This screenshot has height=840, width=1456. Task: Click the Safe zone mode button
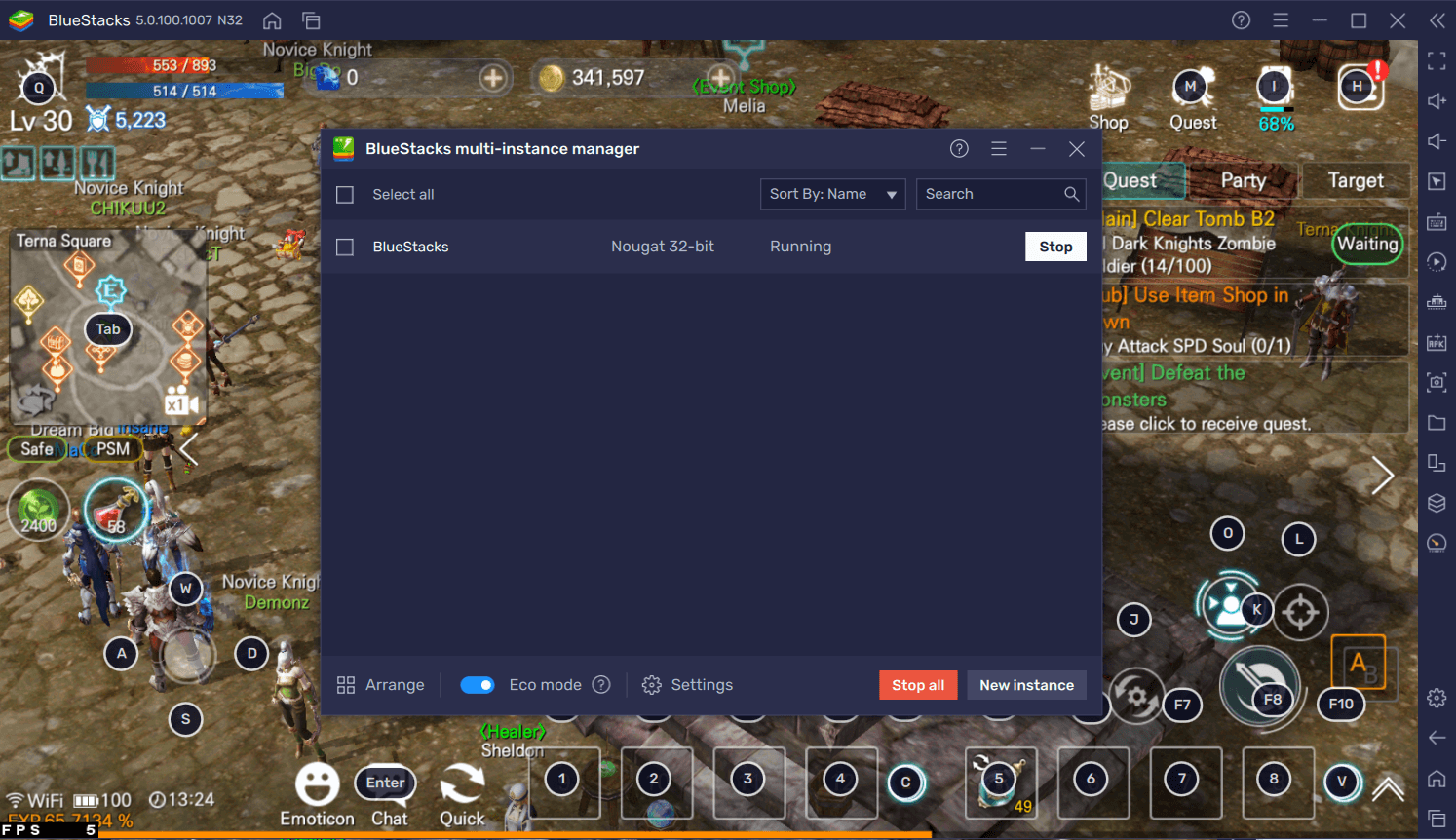pos(36,449)
